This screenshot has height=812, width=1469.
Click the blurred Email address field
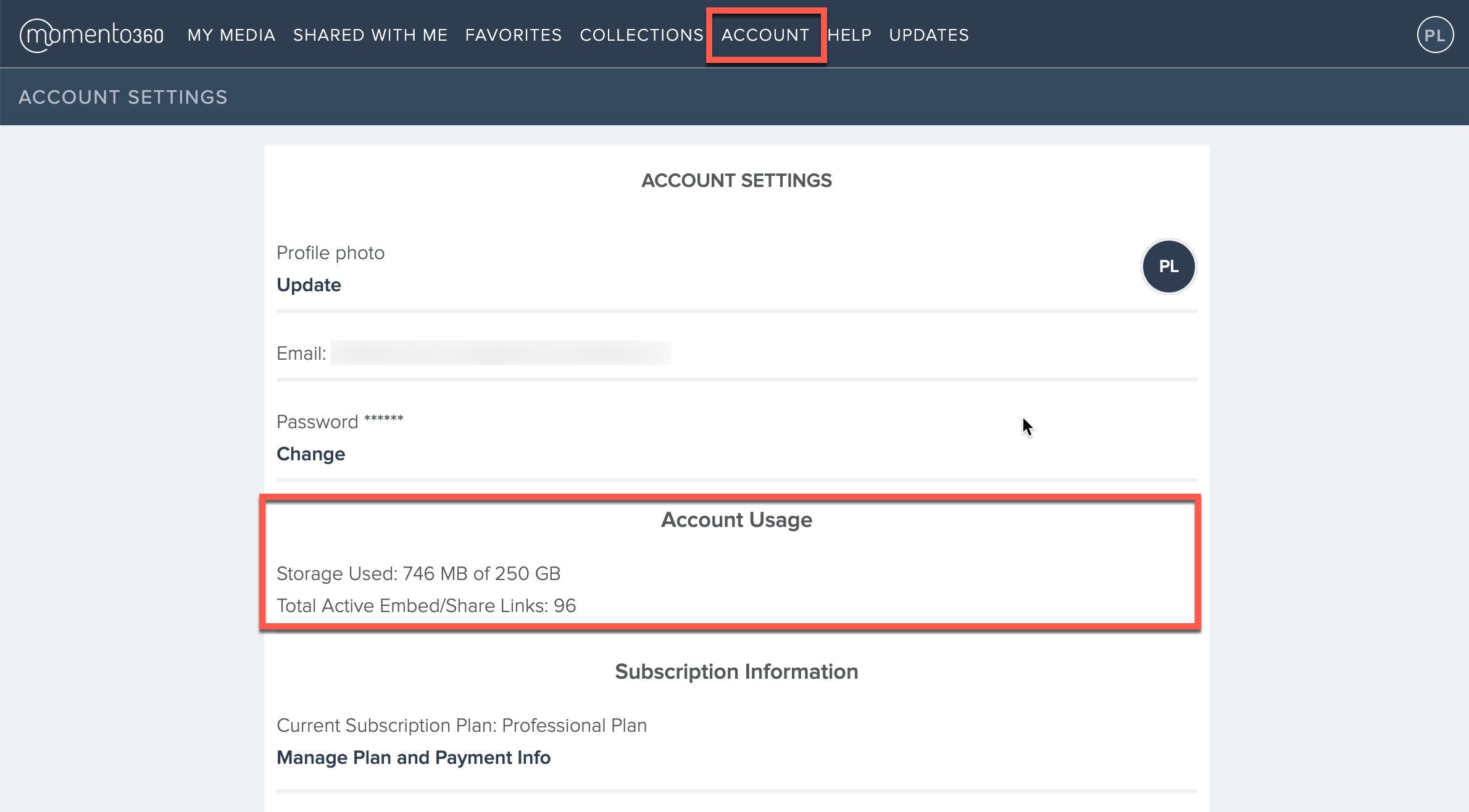[501, 354]
